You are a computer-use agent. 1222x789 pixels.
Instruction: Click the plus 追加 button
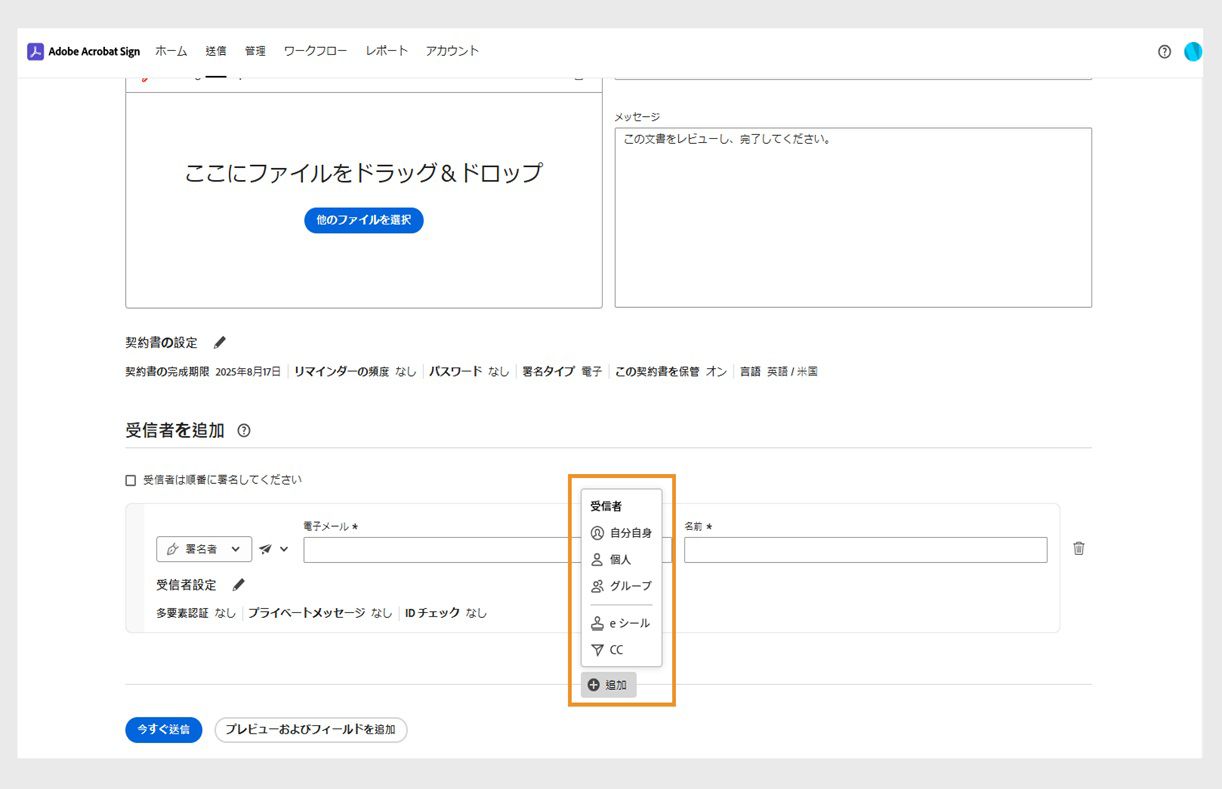pyautogui.click(x=608, y=684)
